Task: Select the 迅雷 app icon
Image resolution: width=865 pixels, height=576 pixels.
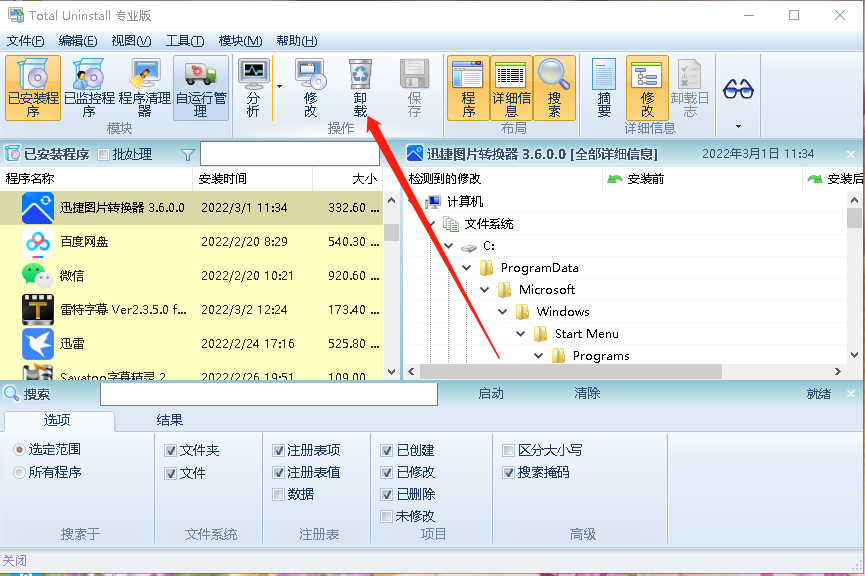Action: 38,344
